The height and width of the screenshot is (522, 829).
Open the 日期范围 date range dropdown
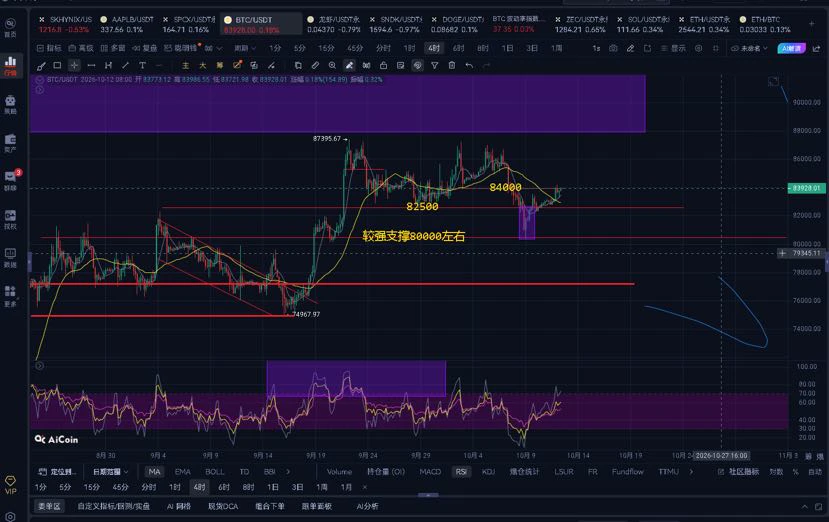(x=110, y=471)
